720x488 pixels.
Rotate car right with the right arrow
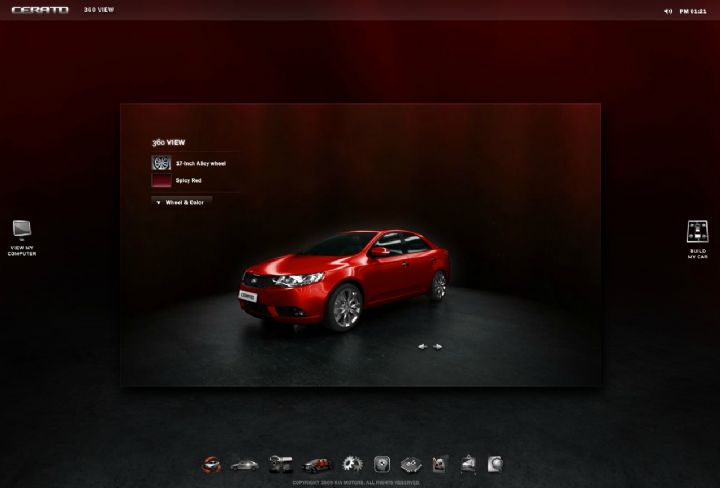pyautogui.click(x=438, y=347)
